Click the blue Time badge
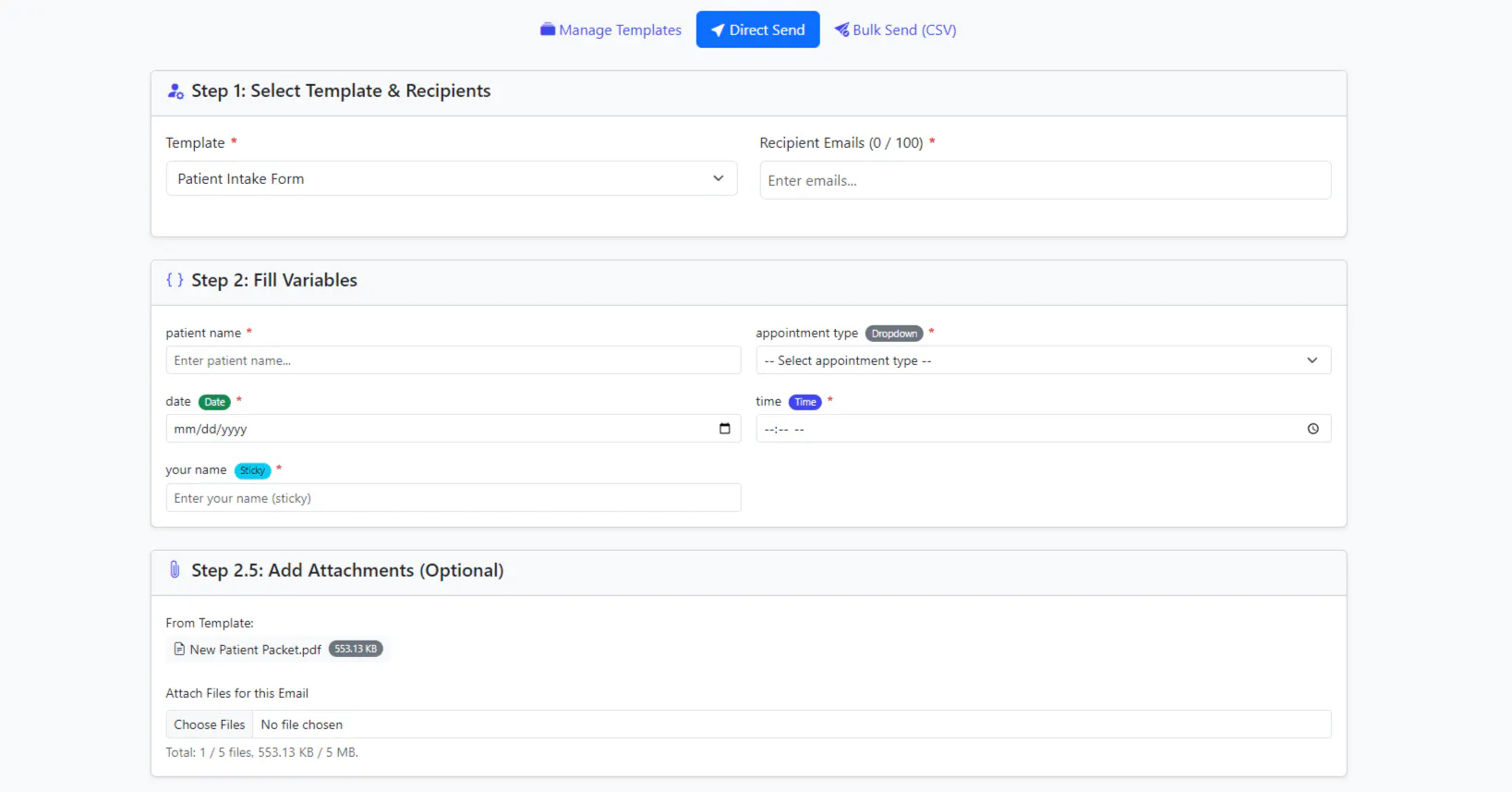This screenshot has height=792, width=1512. click(805, 402)
